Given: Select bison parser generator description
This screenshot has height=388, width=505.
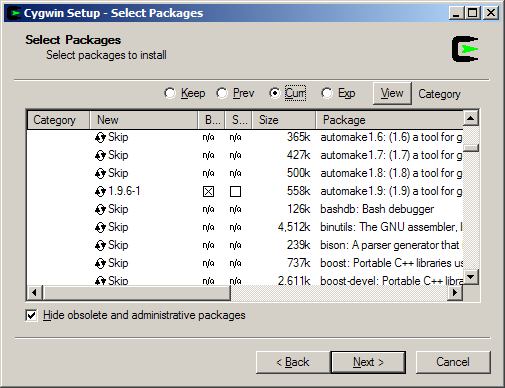Looking at the screenshot, I should pyautogui.click(x=391, y=245).
